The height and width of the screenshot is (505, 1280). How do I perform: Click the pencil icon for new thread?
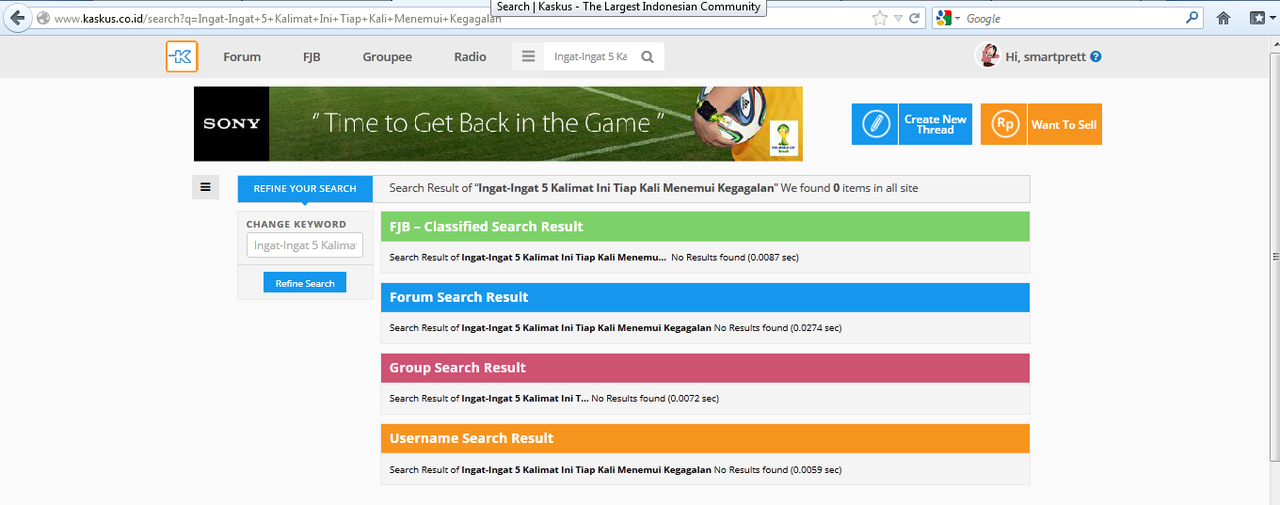pyautogui.click(x=875, y=124)
